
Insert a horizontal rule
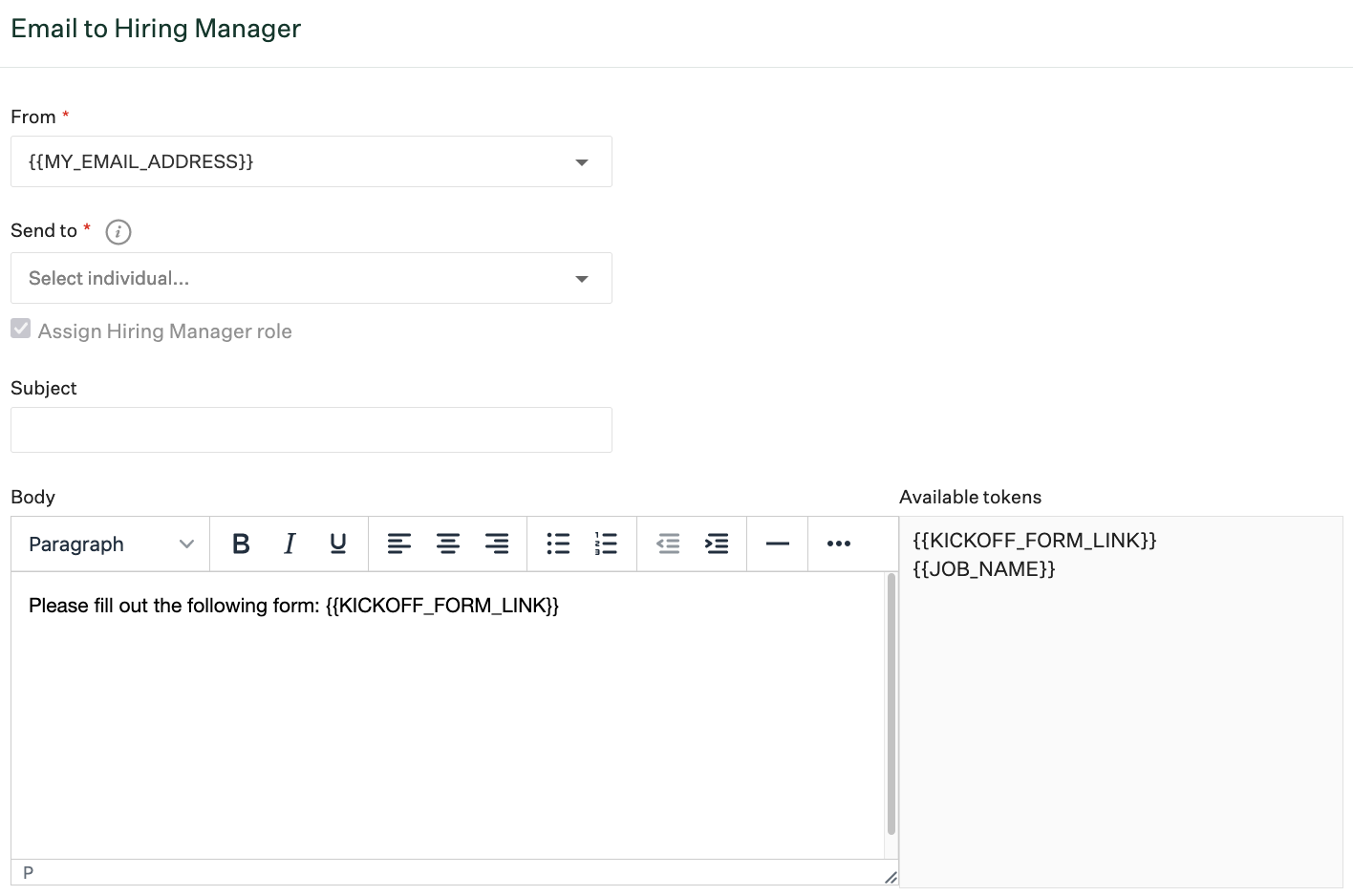777,544
